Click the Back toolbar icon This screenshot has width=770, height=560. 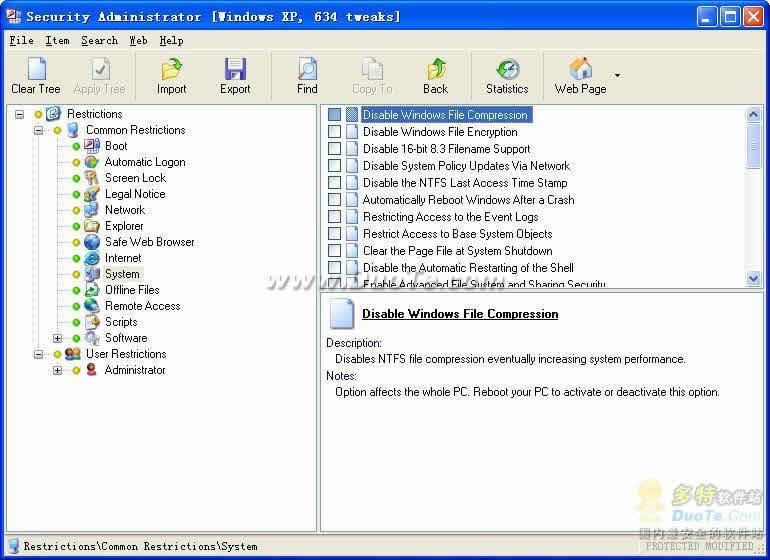coord(436,69)
